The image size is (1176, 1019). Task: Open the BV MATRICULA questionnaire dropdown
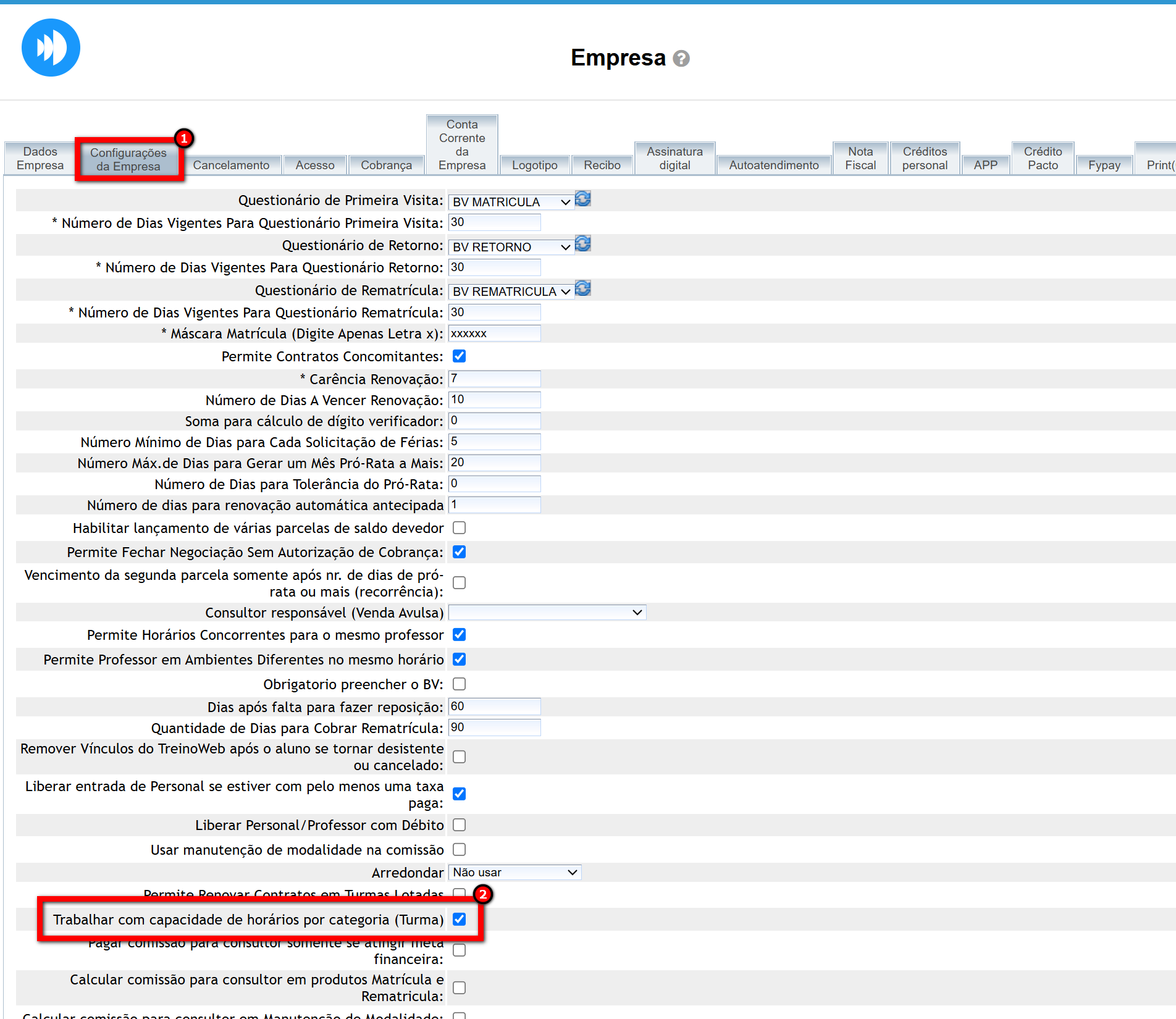point(510,202)
